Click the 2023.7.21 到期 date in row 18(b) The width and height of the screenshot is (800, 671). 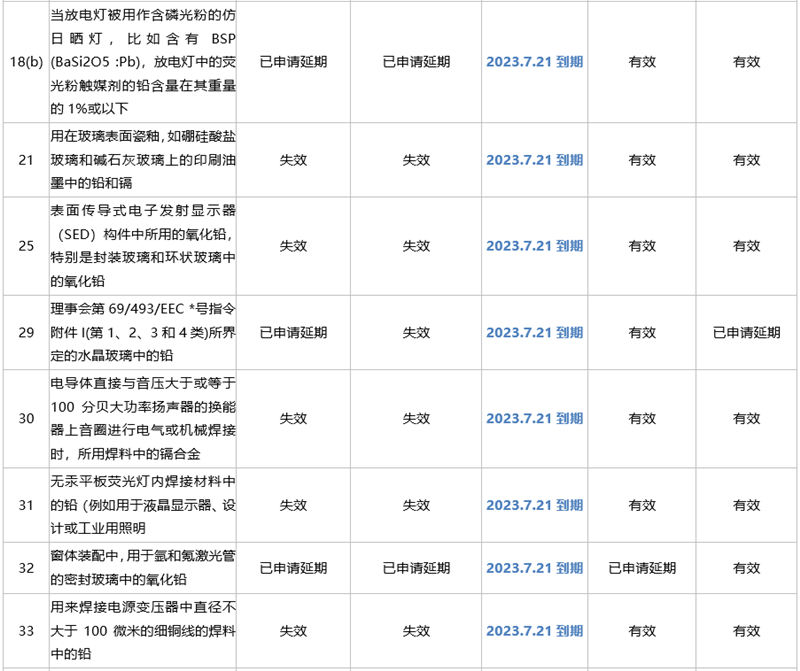point(534,62)
